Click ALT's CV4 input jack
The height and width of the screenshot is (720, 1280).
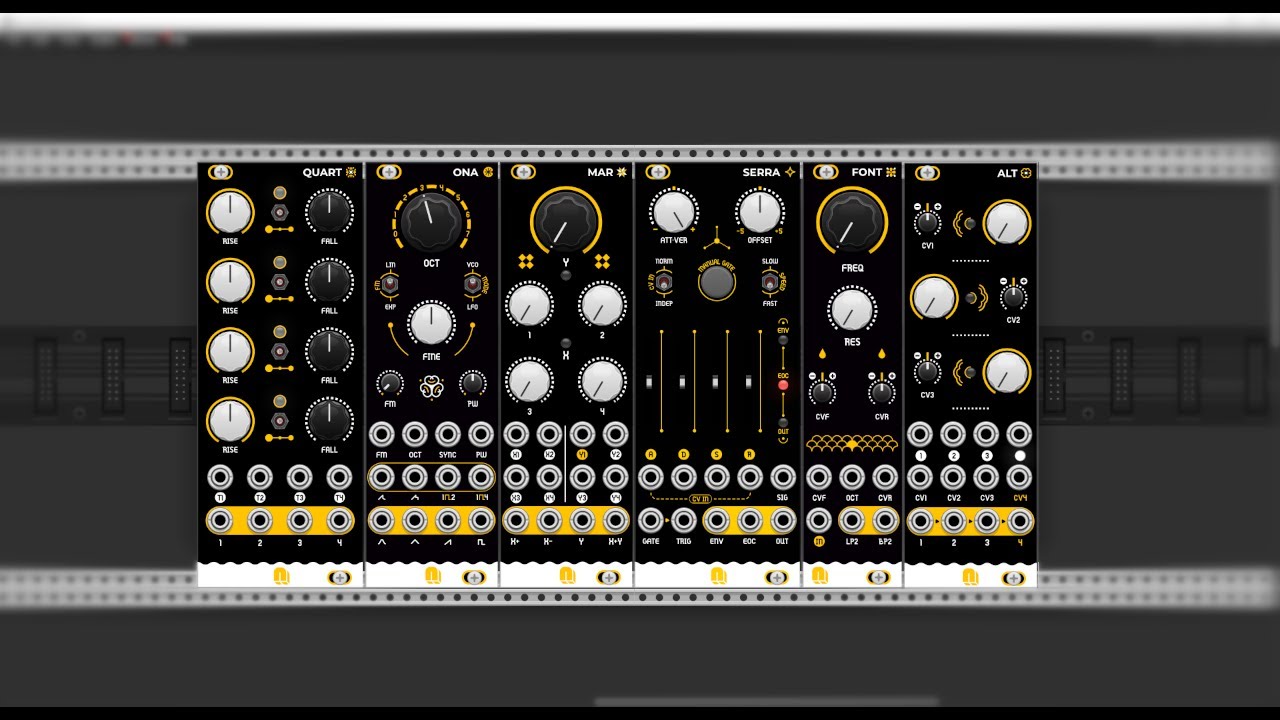point(1019,477)
